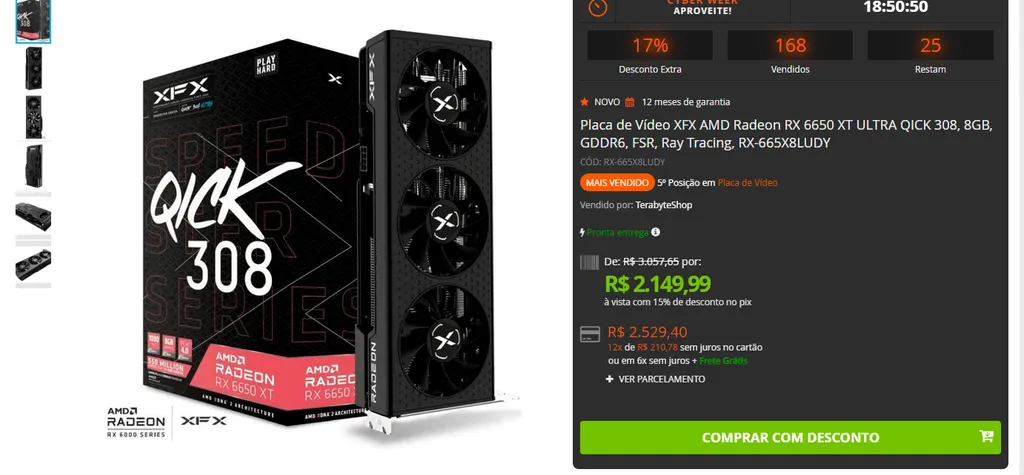Click the MAIS VENDIDO badge
This screenshot has height=475, width=1024.
pyautogui.click(x=617, y=183)
